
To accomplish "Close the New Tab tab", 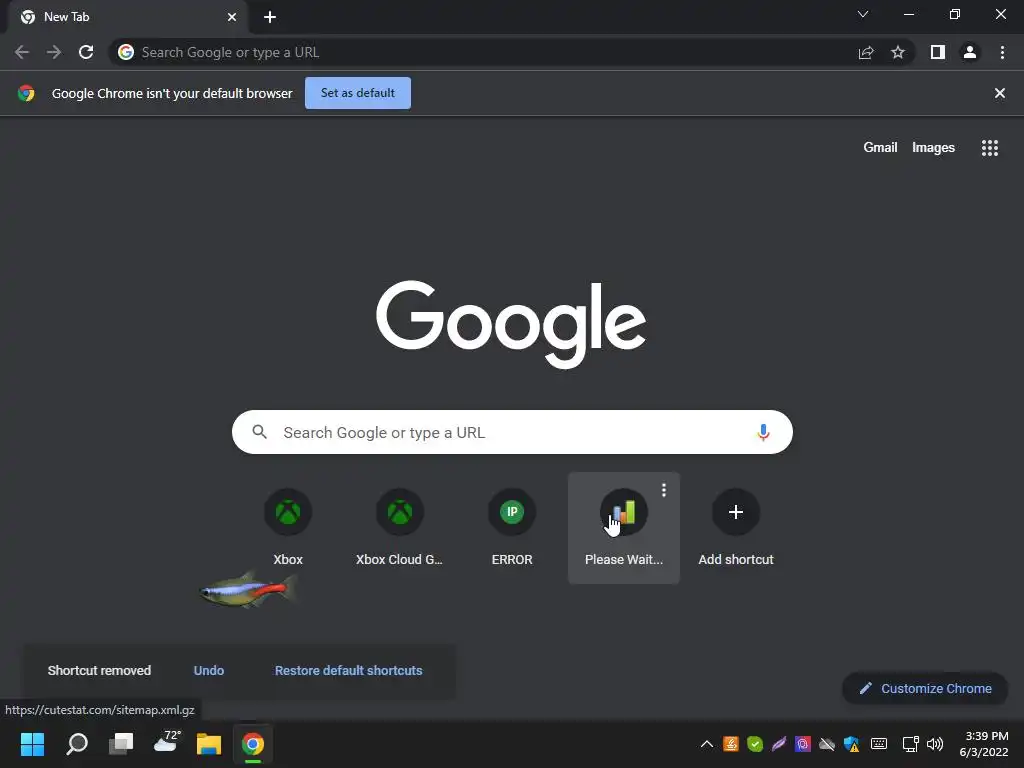I will (x=232, y=17).
